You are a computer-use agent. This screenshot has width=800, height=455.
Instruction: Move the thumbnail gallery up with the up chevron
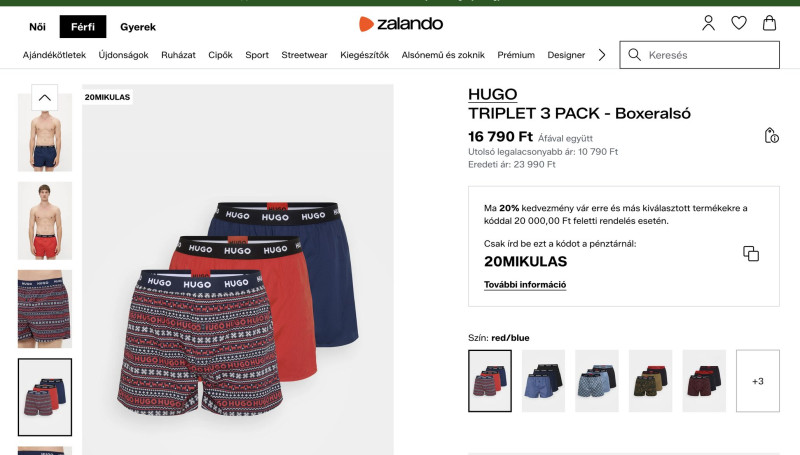pyautogui.click(x=44, y=97)
